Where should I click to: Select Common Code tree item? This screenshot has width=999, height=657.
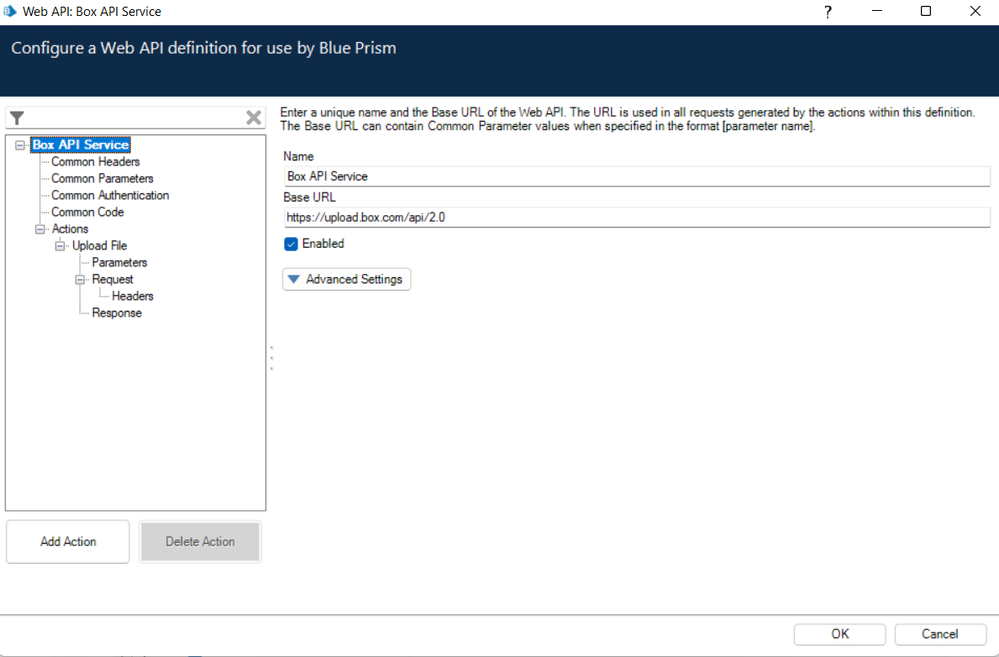[x=88, y=213]
